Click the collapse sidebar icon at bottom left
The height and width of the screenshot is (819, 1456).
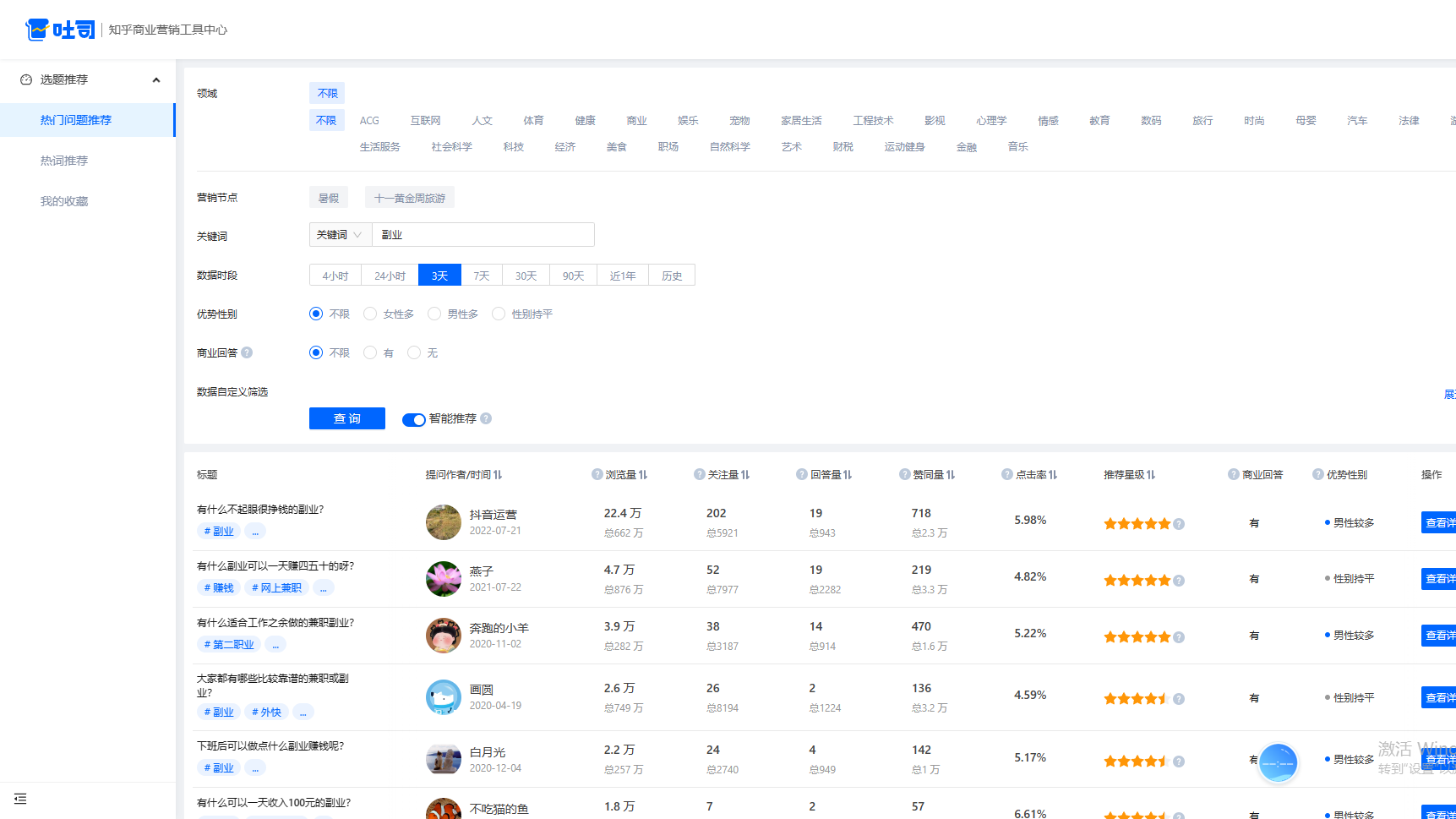tap(20, 799)
